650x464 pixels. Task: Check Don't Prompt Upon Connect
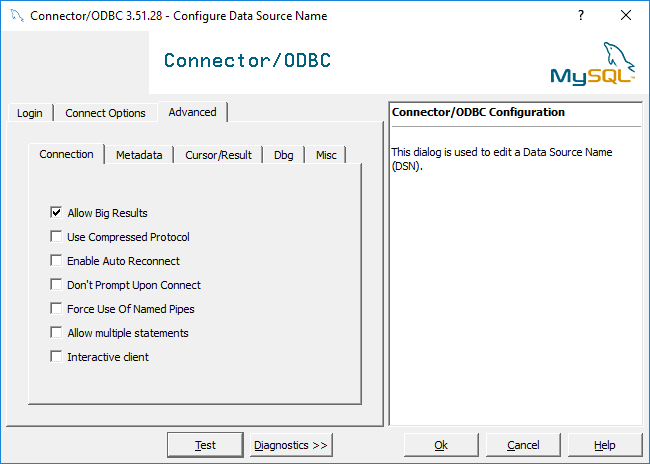click(56, 284)
